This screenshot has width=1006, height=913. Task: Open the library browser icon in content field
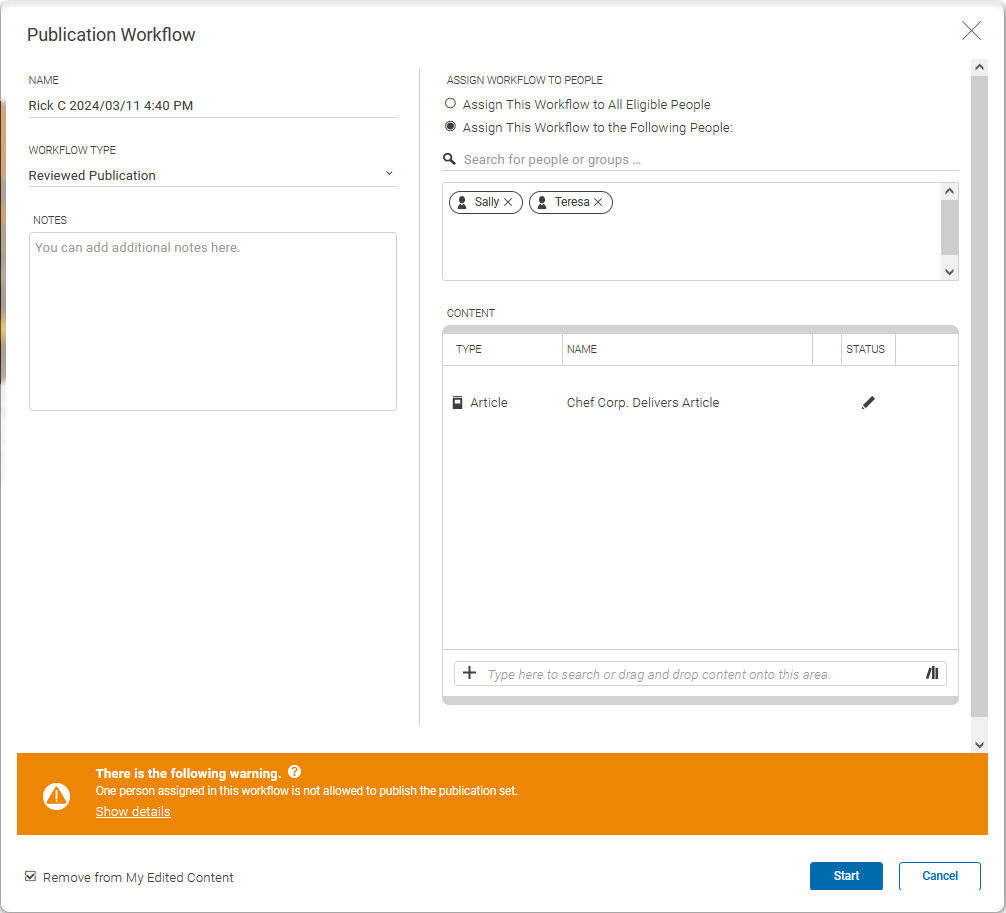click(932, 673)
